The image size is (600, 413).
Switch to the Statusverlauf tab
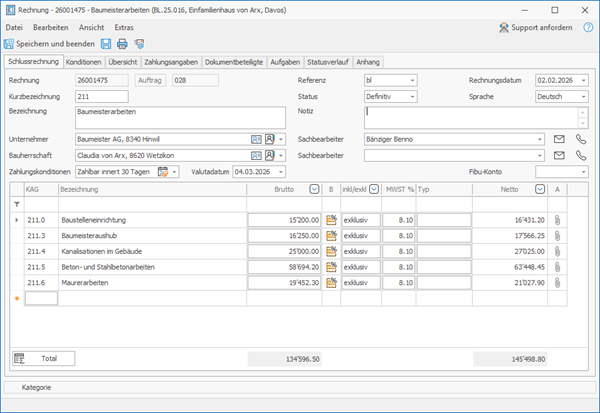(328, 62)
